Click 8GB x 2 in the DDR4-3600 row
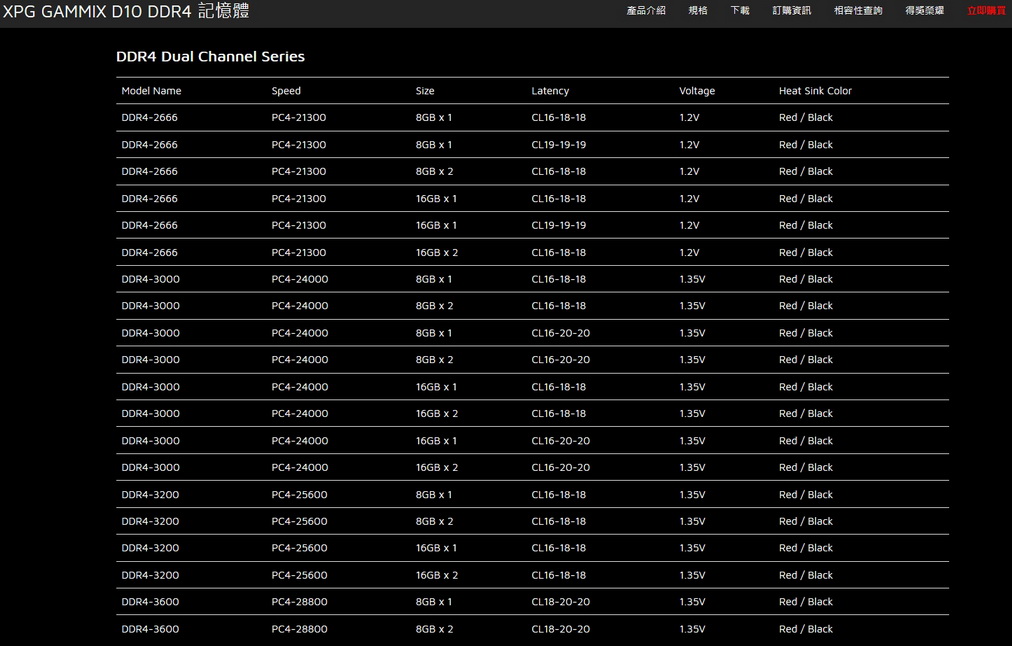The width and height of the screenshot is (1012, 646). [434, 629]
